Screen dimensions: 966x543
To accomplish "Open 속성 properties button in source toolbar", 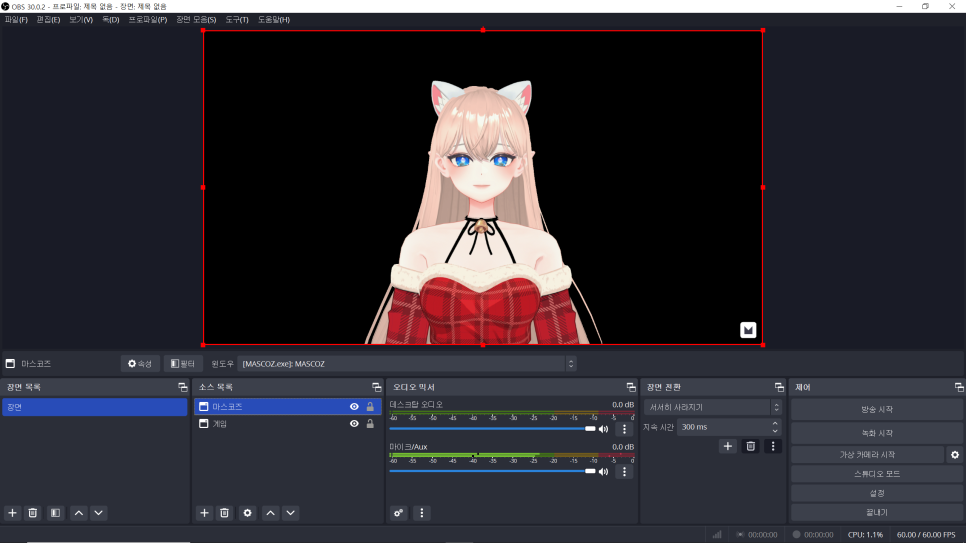I will [140, 364].
